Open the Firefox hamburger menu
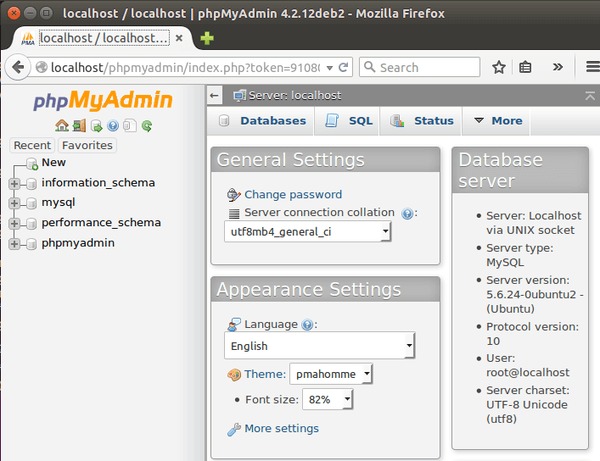The image size is (600, 461). click(593, 67)
